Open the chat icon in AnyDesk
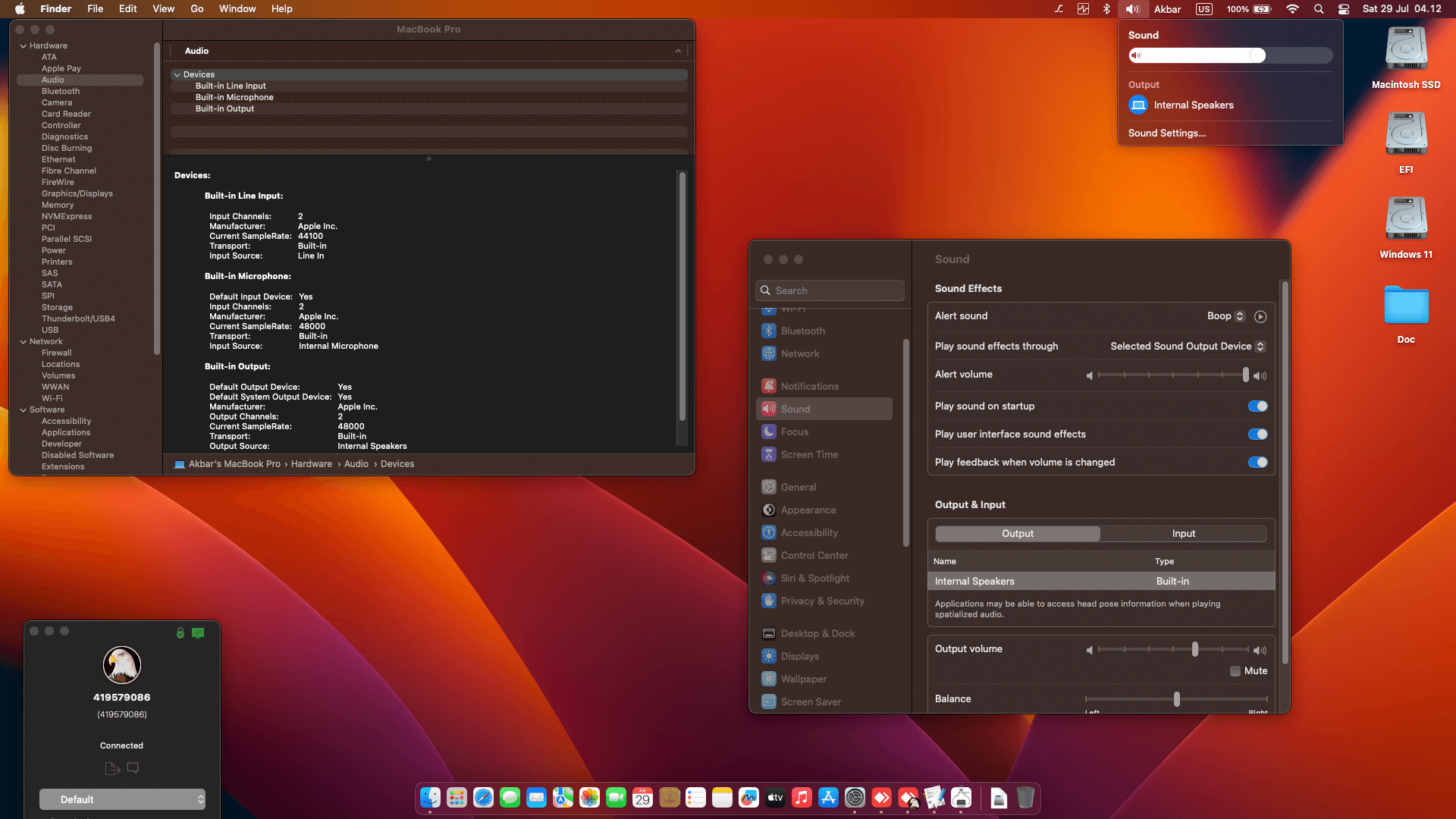This screenshot has width=1456, height=819. [133, 768]
